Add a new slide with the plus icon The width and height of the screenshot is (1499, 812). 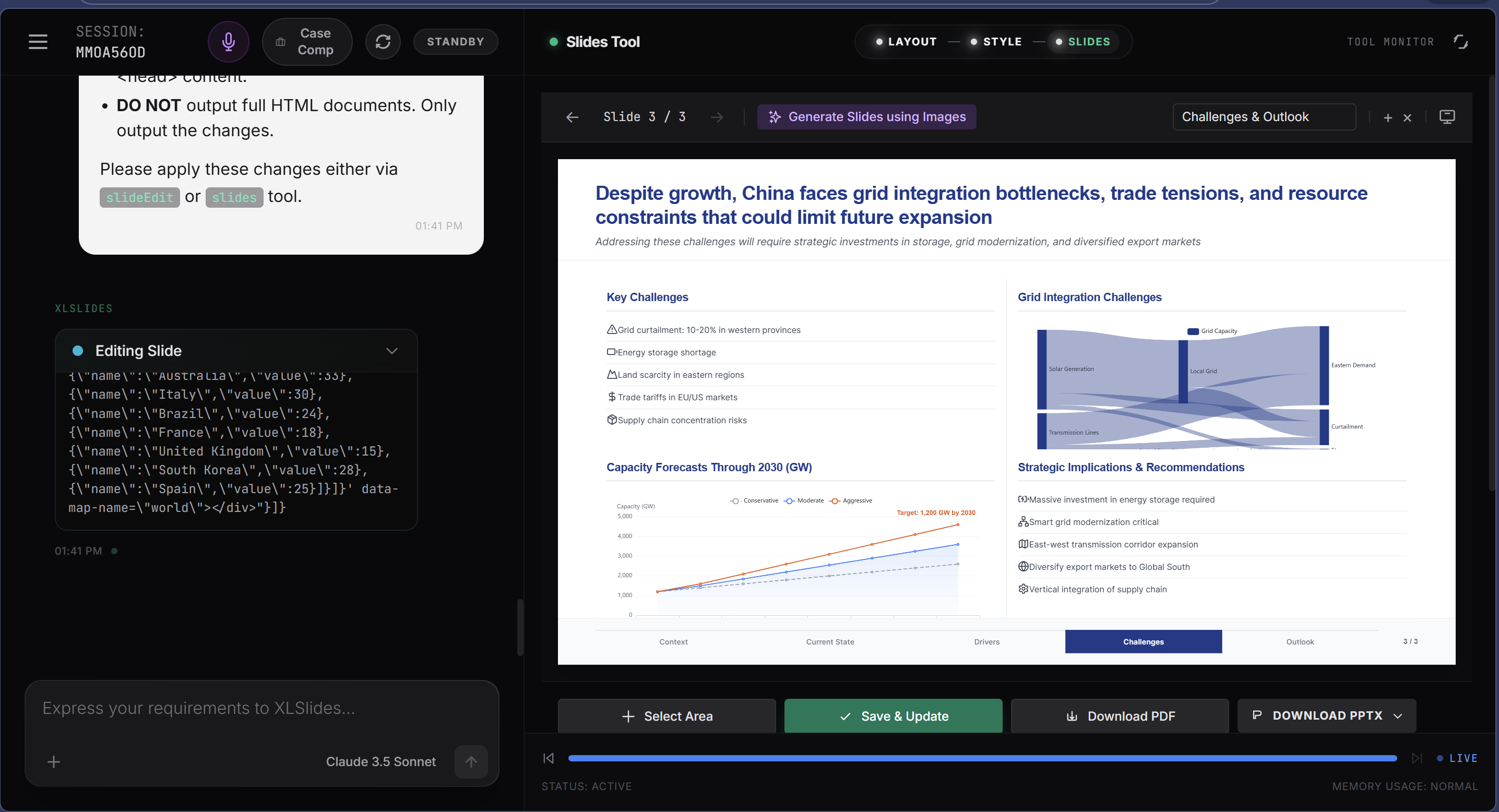coord(1387,117)
